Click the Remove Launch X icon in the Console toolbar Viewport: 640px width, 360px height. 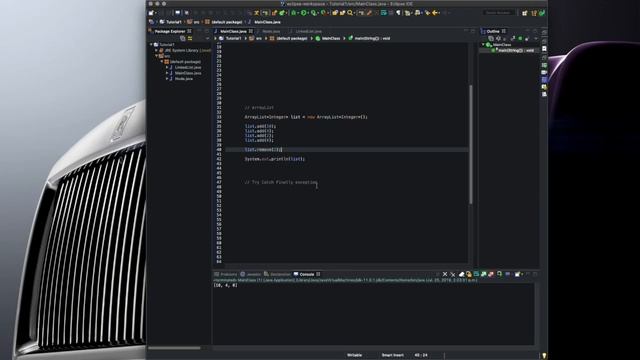tap(444, 274)
